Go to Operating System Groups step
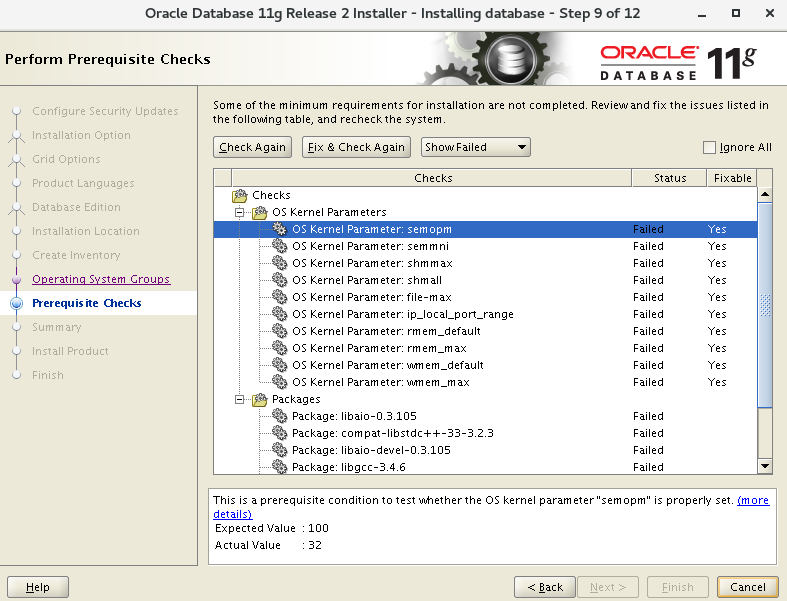 click(x=101, y=279)
